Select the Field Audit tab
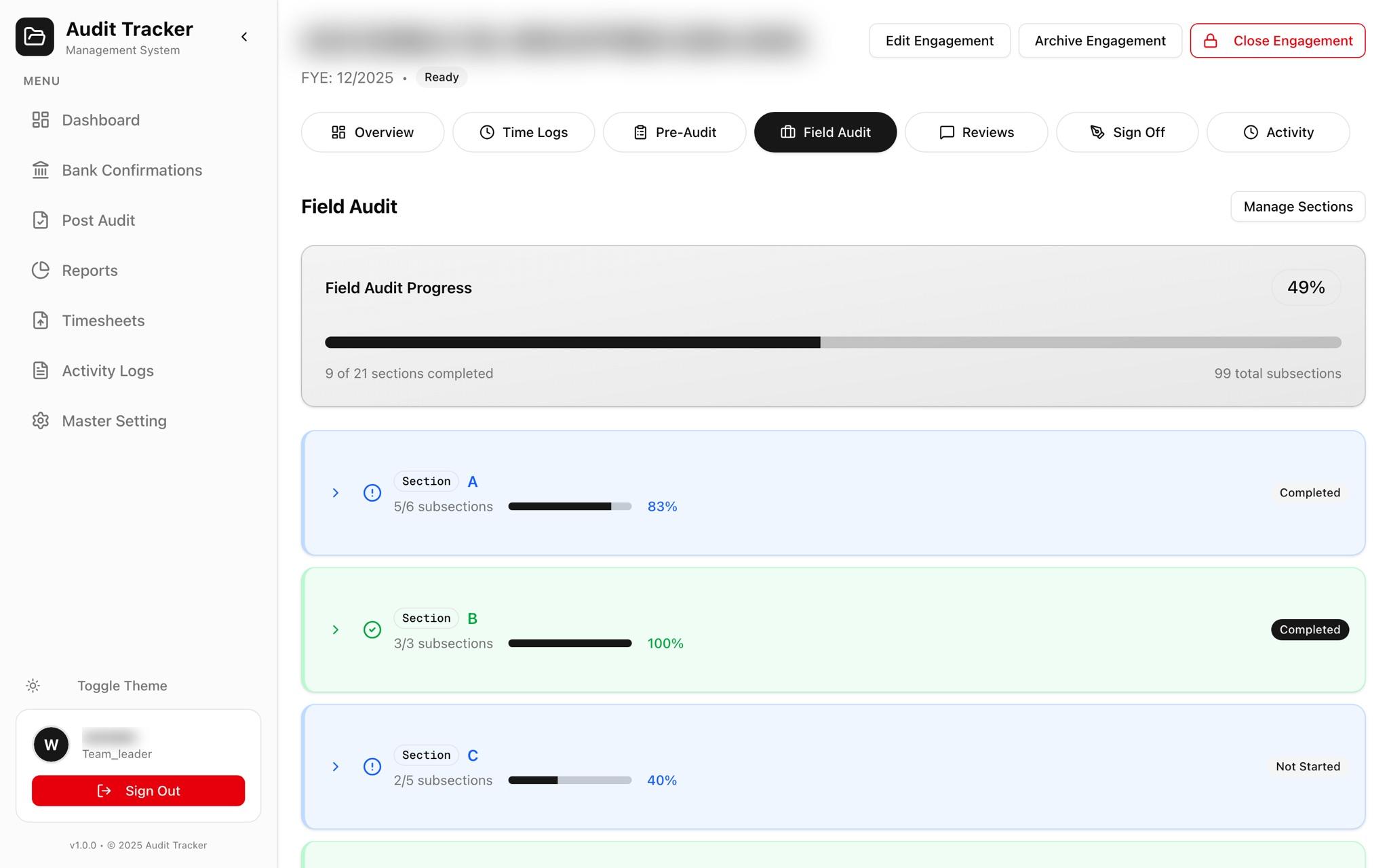 pos(825,132)
